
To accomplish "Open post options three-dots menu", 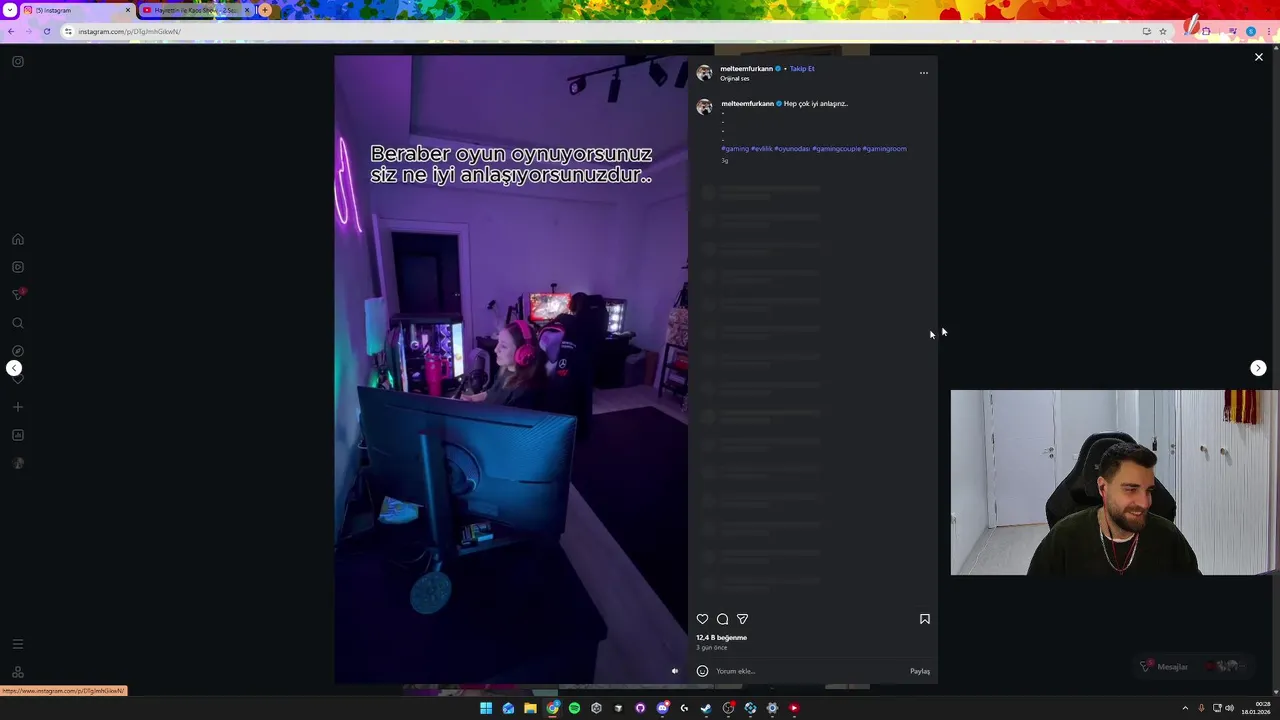I will (924, 72).
